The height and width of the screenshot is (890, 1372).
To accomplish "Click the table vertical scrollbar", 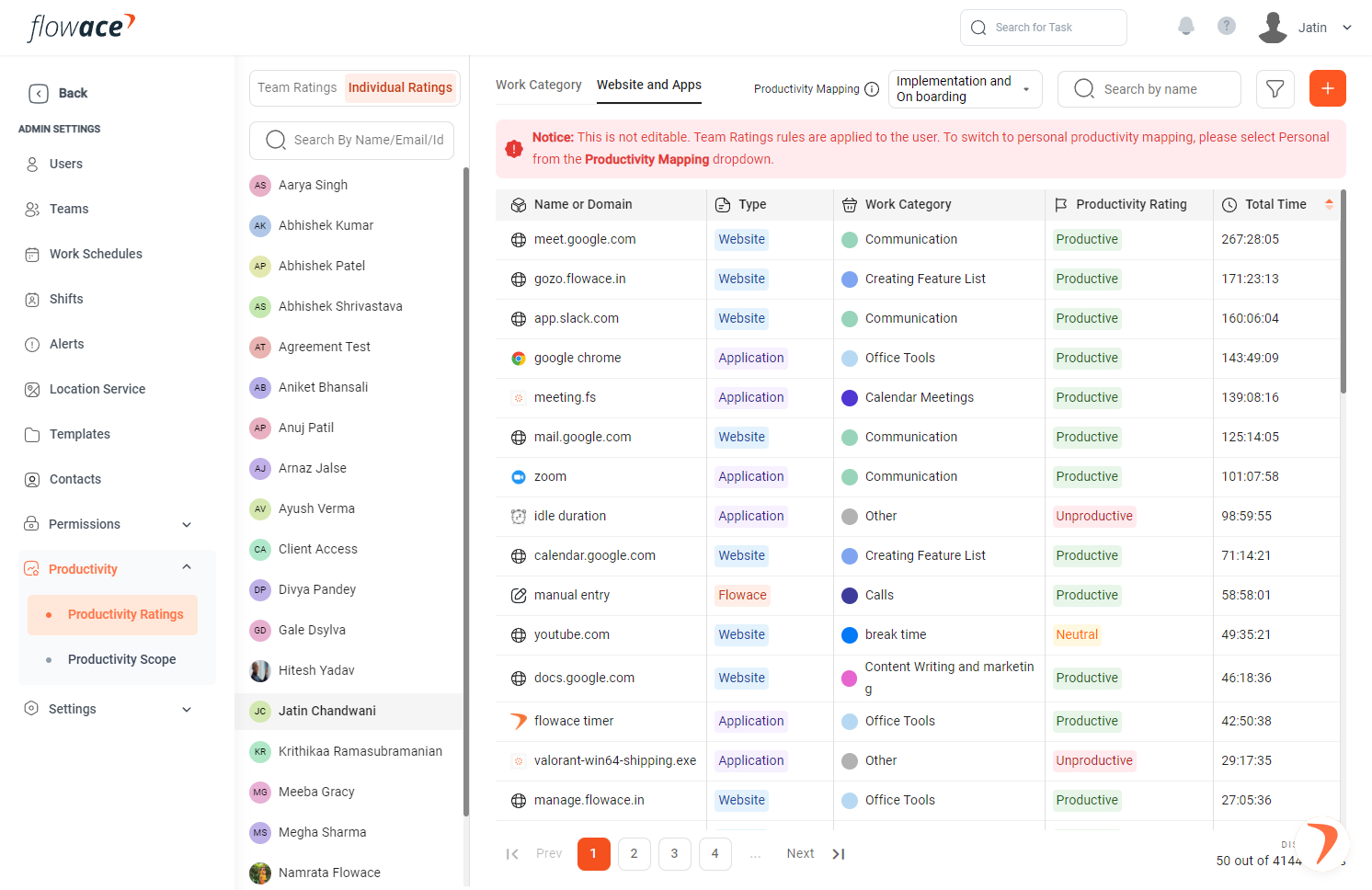I will tap(1343, 291).
